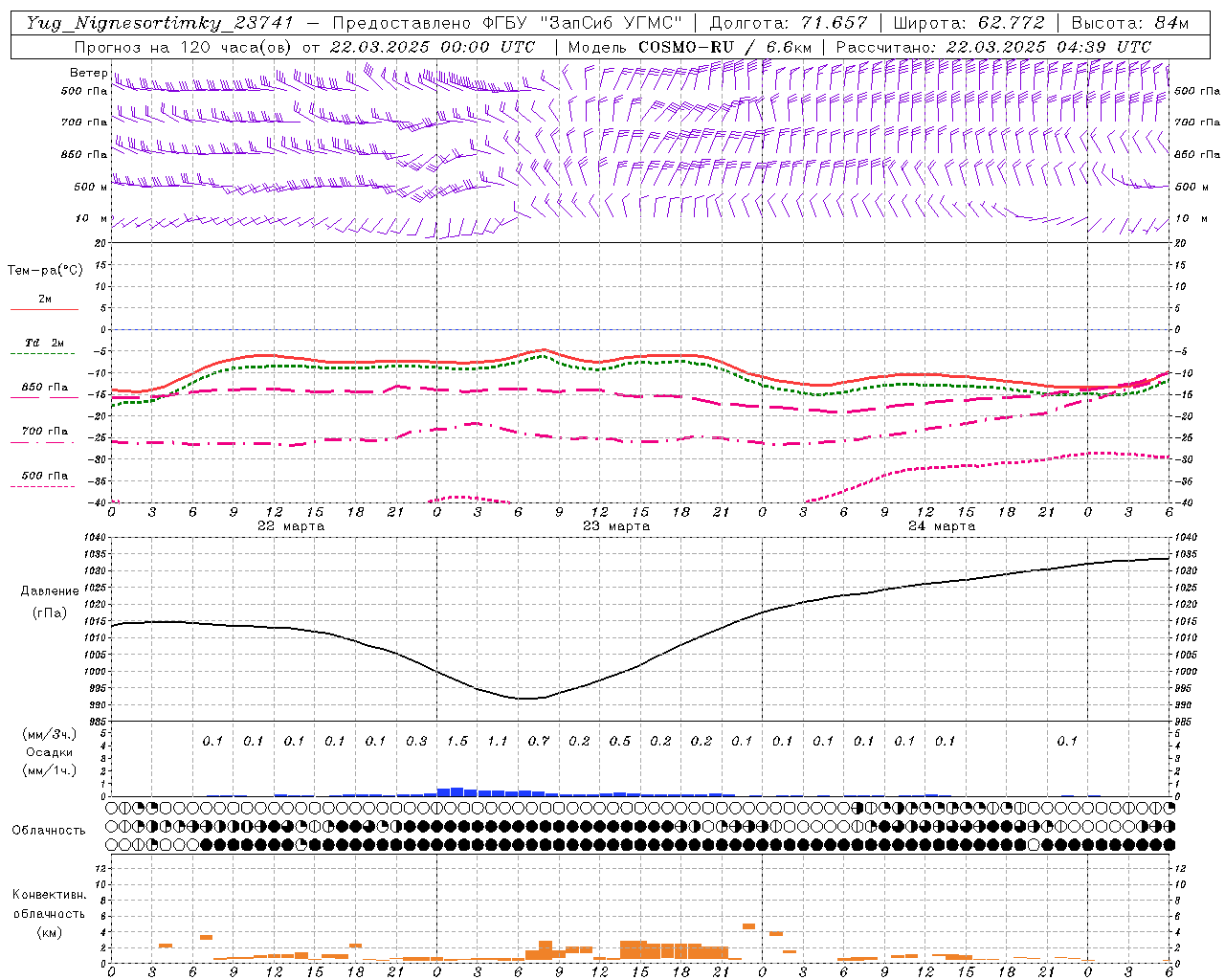This screenshot has width=1225, height=980.
Task: Click the Облачность panel label
Action: pos(49,830)
